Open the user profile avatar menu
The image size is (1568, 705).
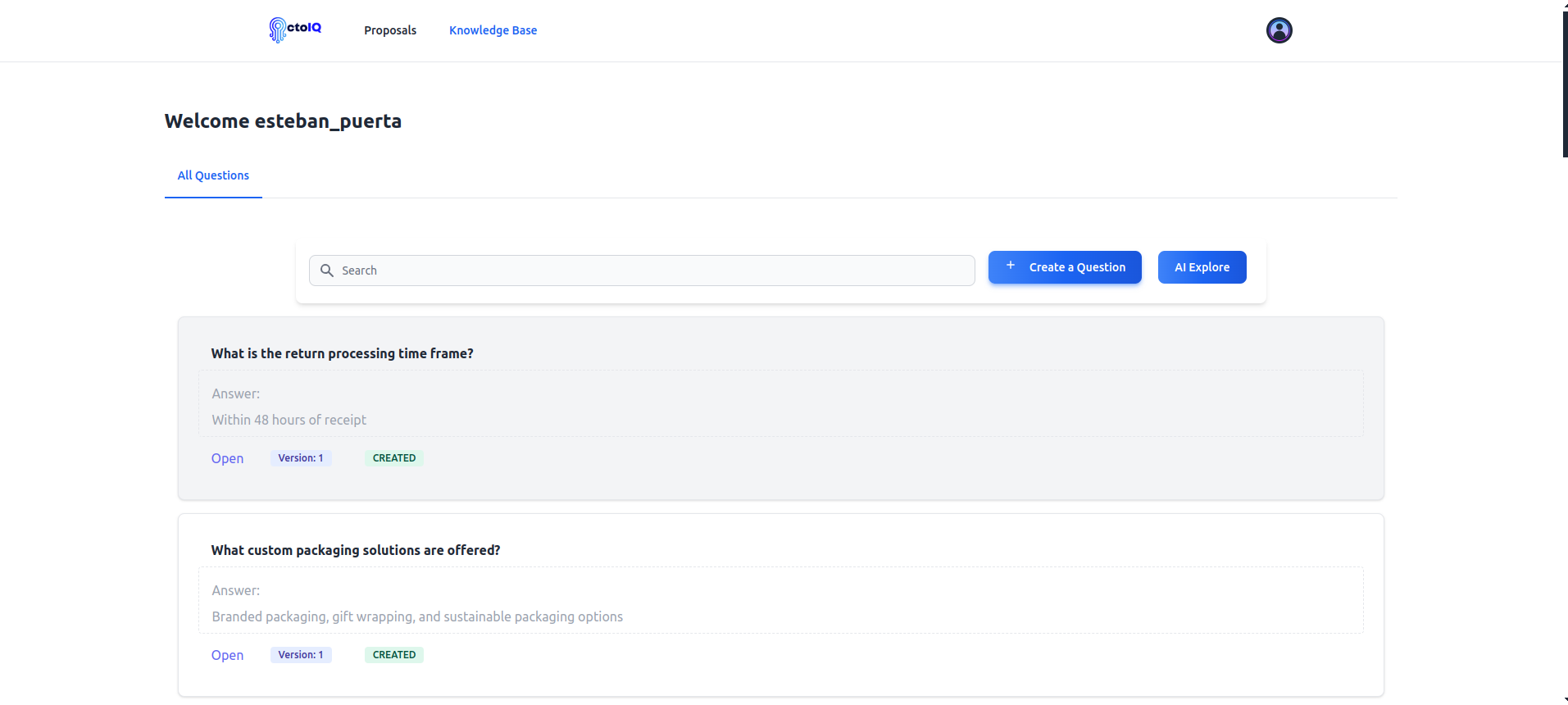pos(1279,30)
